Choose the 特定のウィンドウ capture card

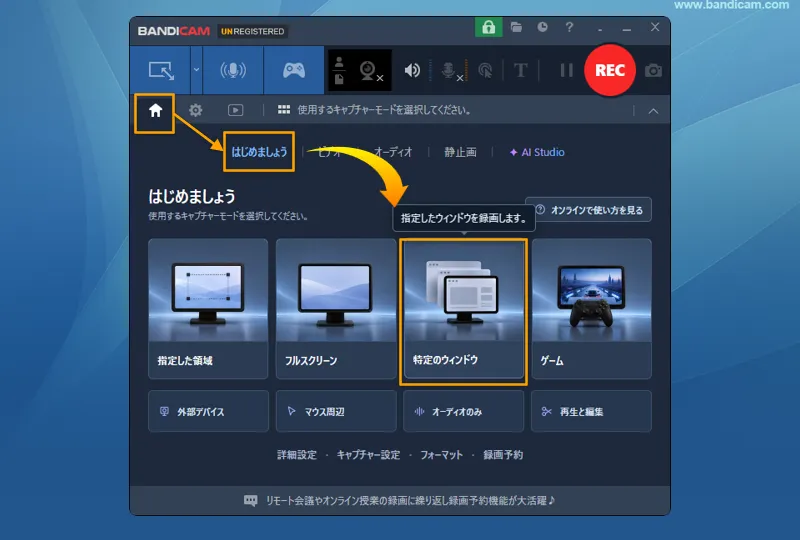click(x=463, y=309)
